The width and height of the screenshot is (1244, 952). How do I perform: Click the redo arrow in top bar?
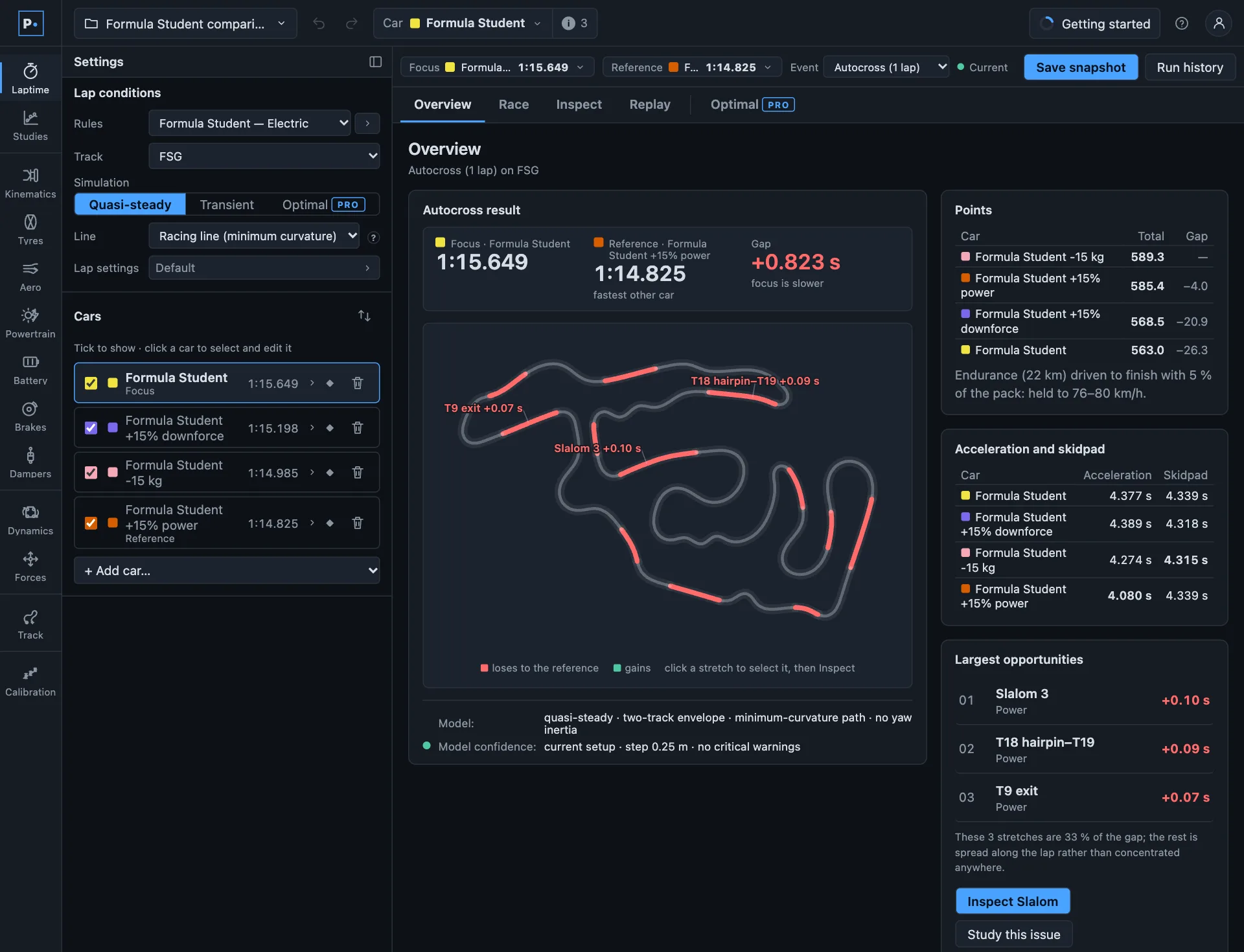click(x=351, y=23)
